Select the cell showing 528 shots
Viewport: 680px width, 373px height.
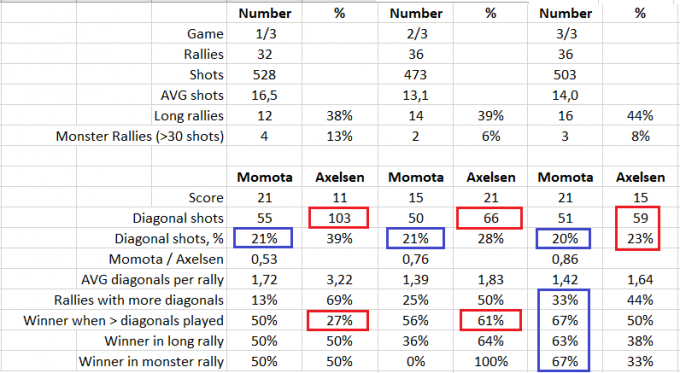pos(265,75)
